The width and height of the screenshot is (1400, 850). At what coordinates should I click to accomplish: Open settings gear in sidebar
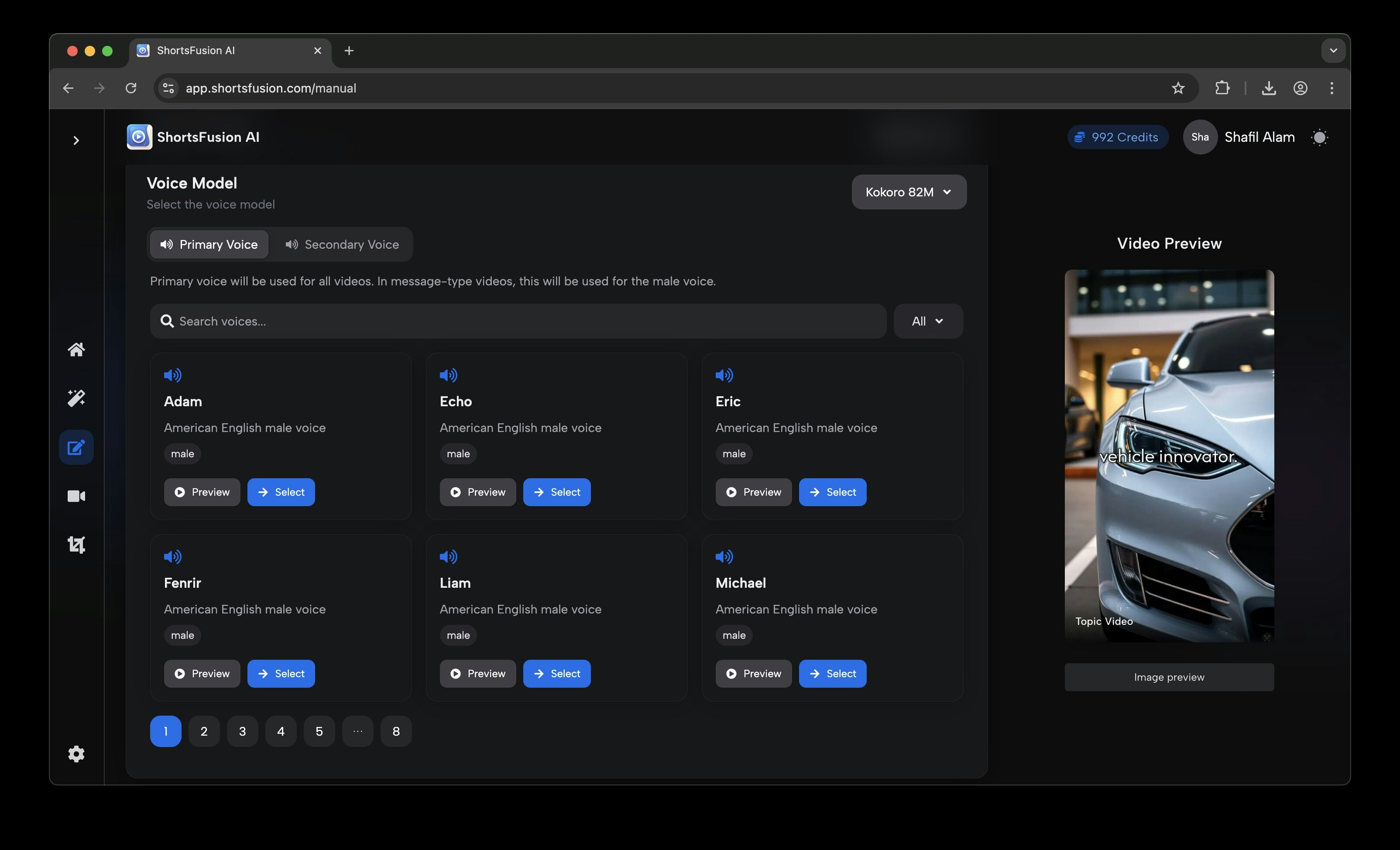pos(76,754)
